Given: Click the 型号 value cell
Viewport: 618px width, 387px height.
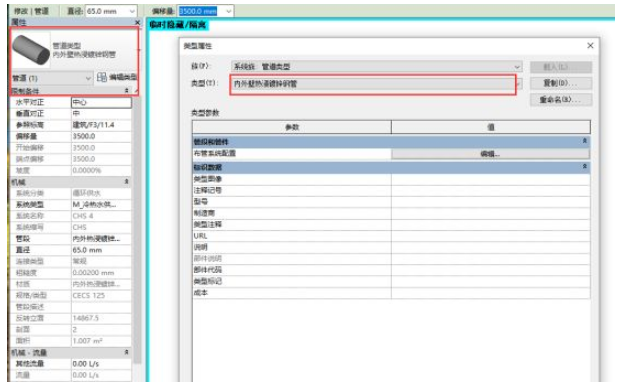Looking at the screenshot, I should point(491,202).
